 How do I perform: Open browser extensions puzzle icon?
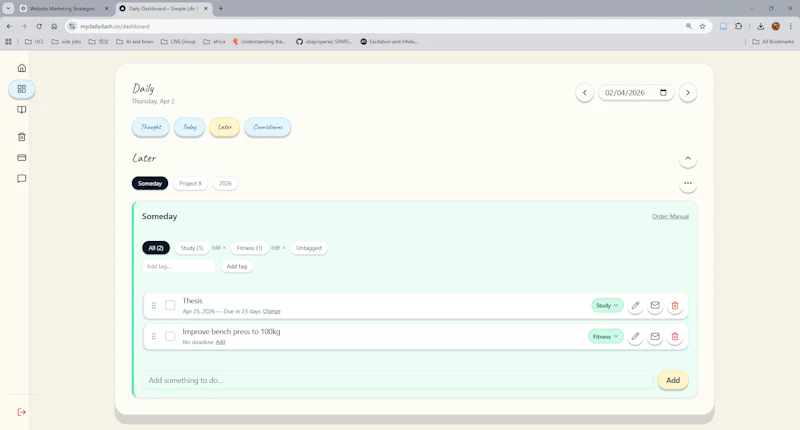tap(738, 26)
